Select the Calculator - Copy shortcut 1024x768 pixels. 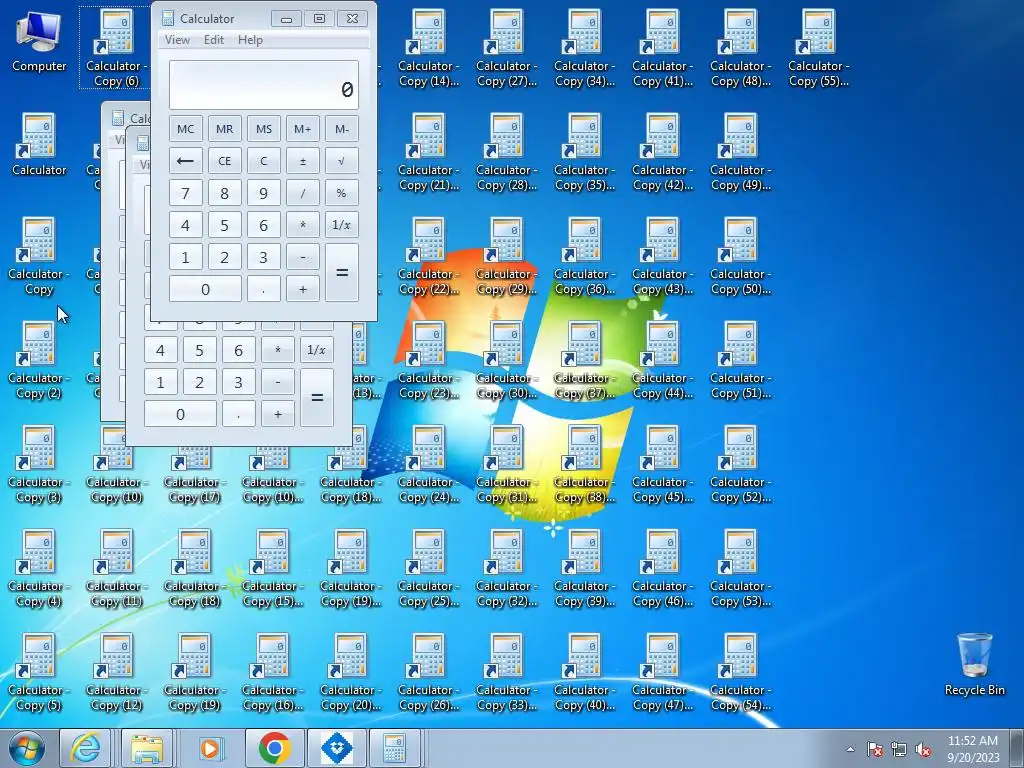pos(39,256)
